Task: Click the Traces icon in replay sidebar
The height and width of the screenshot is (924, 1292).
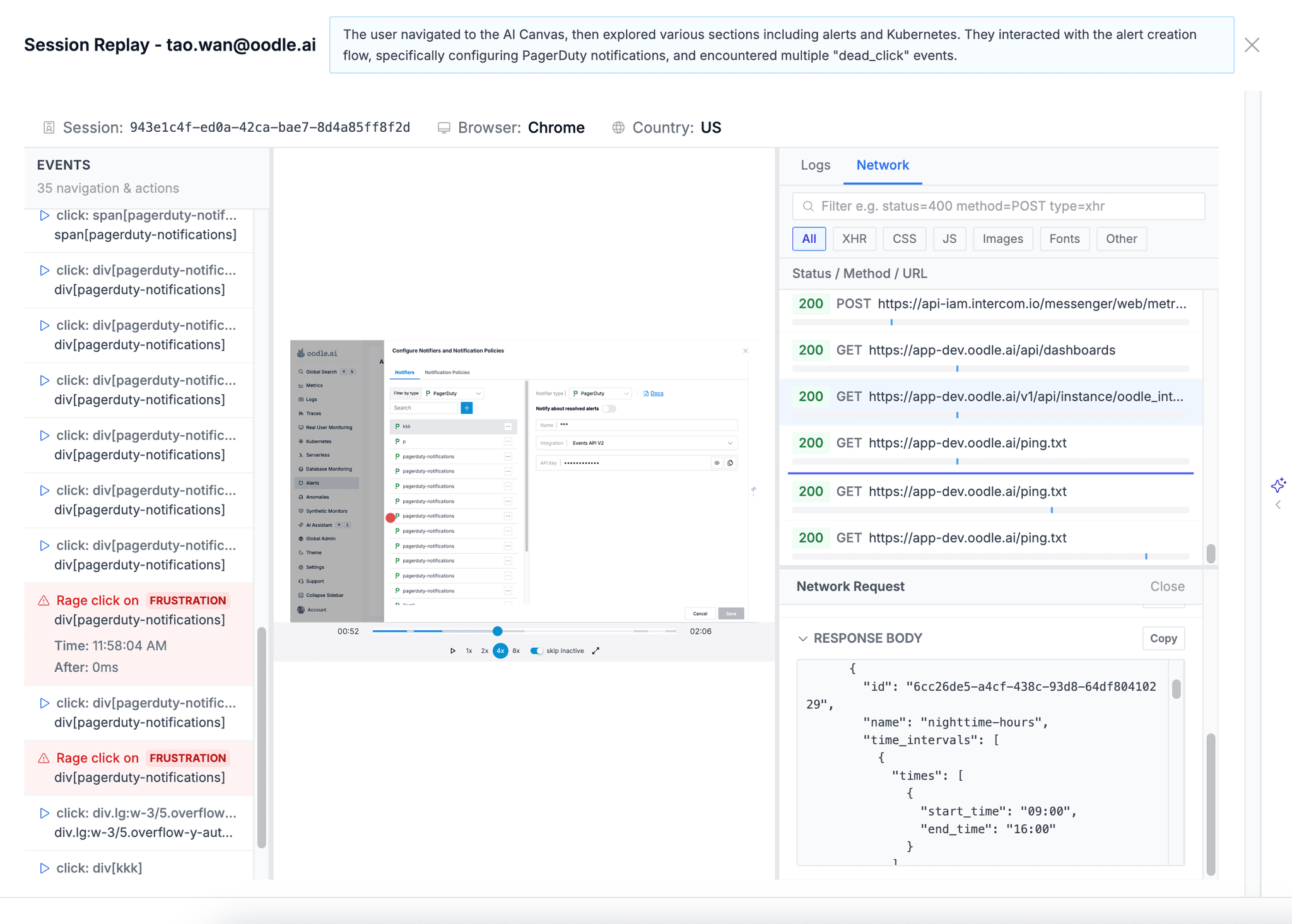Action: [x=301, y=413]
